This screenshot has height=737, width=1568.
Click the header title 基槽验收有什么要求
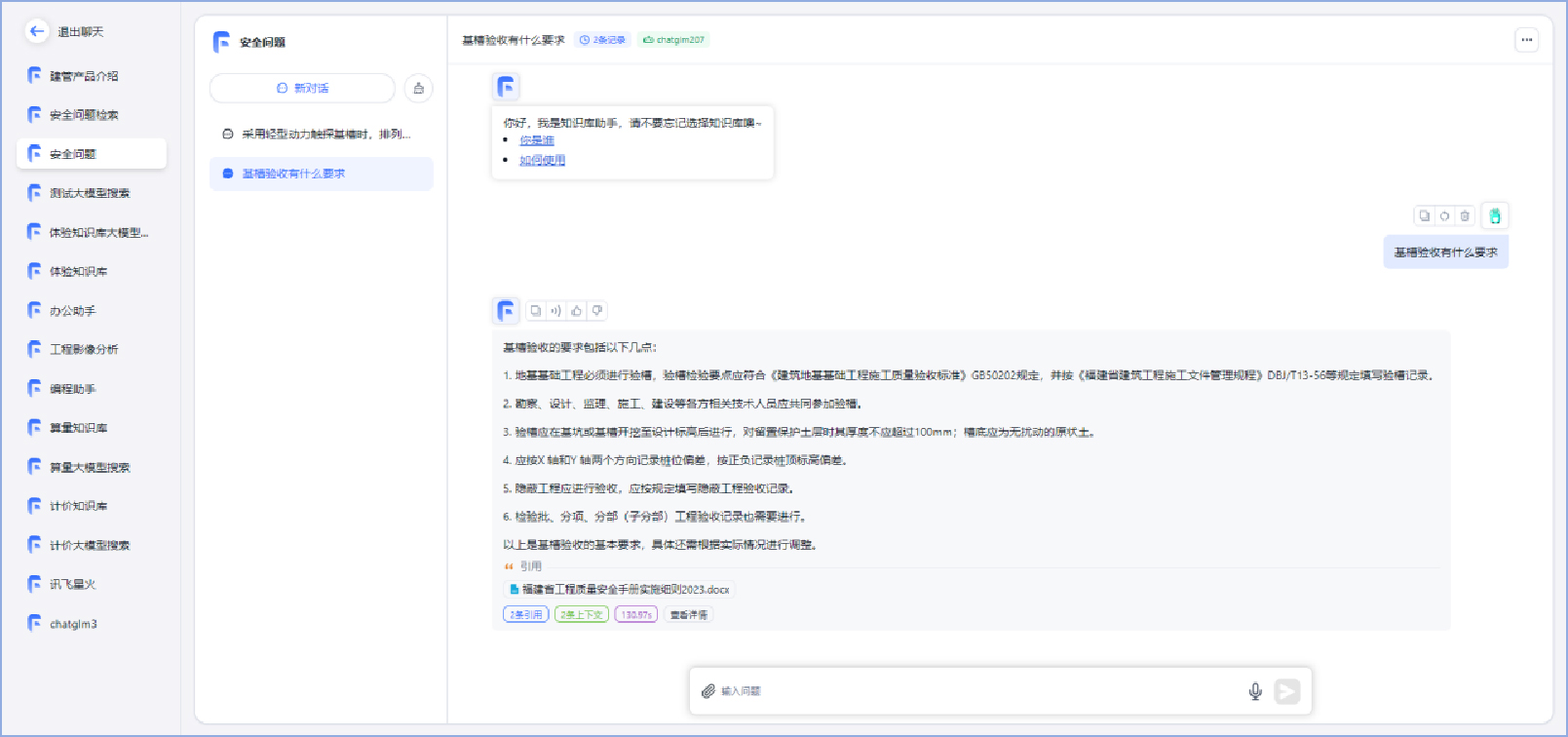[x=514, y=40]
